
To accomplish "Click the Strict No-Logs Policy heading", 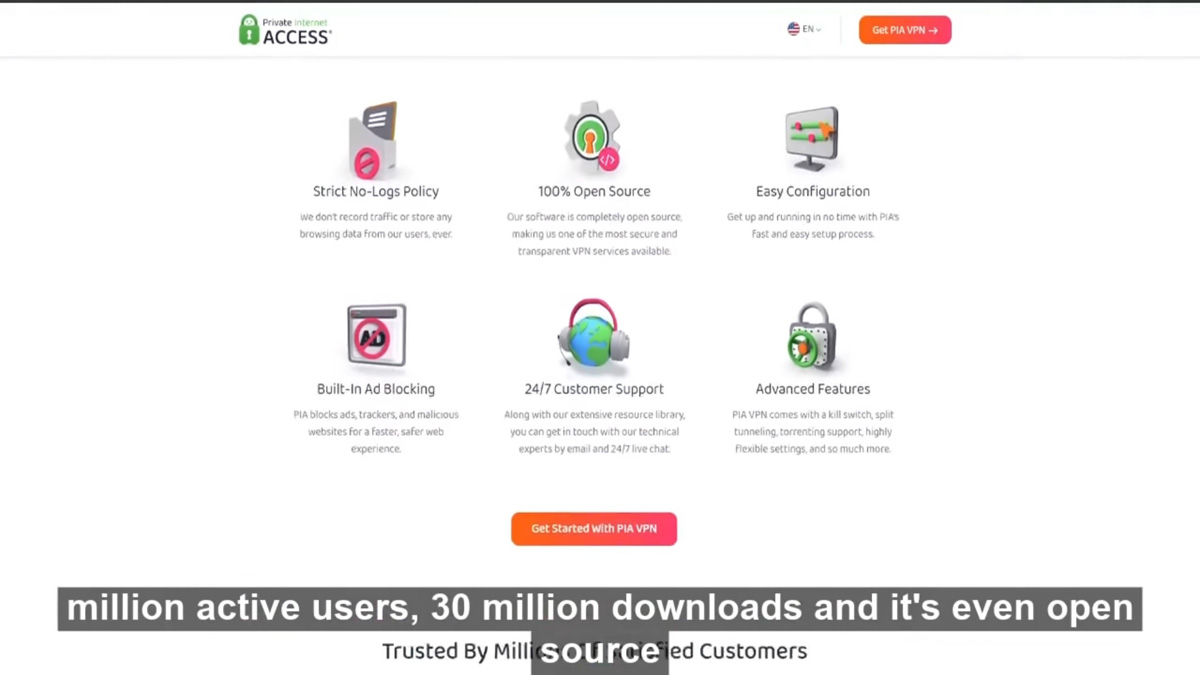I will 376,191.
